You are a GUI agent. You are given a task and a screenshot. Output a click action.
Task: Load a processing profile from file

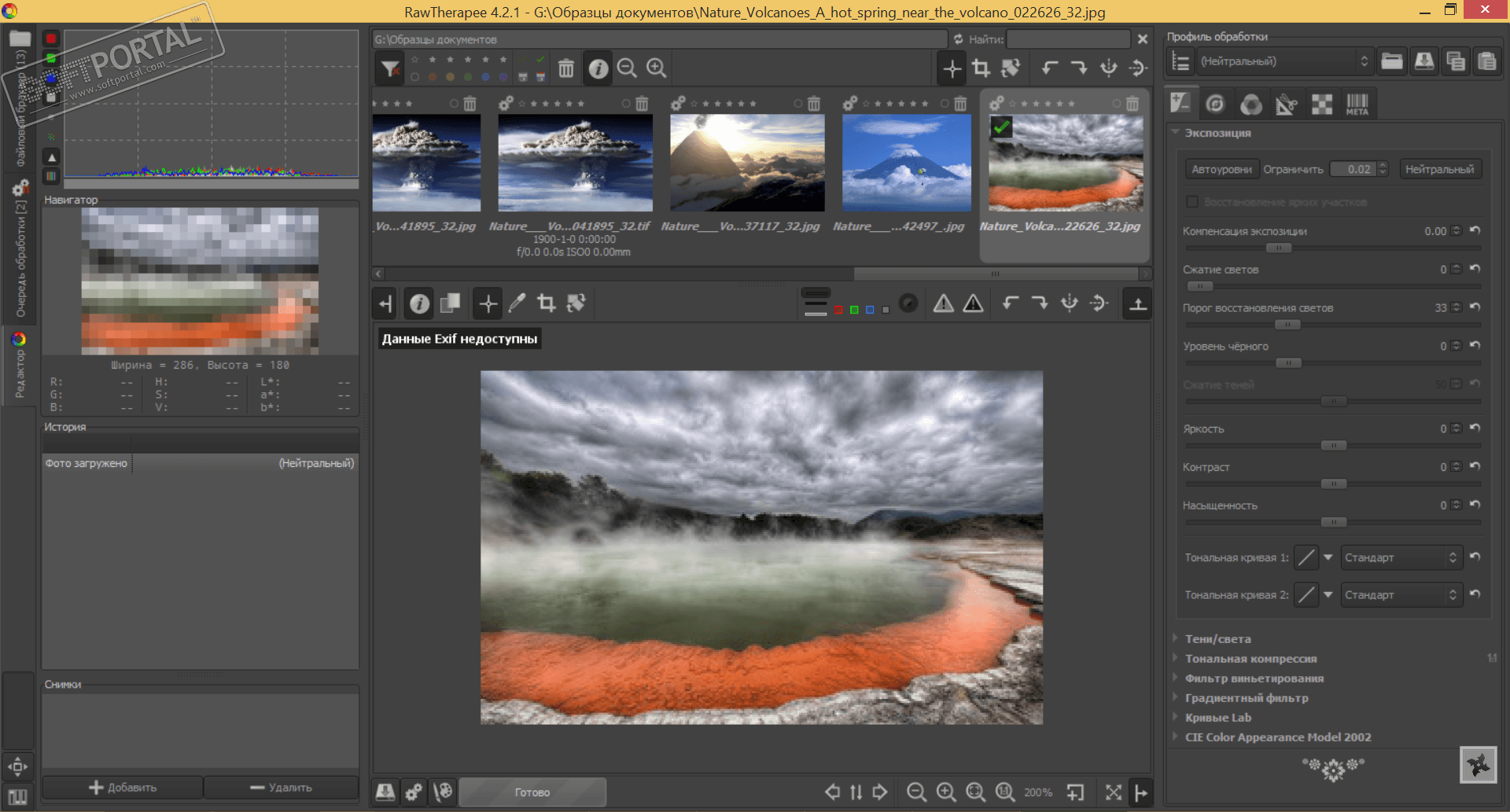click(1392, 61)
